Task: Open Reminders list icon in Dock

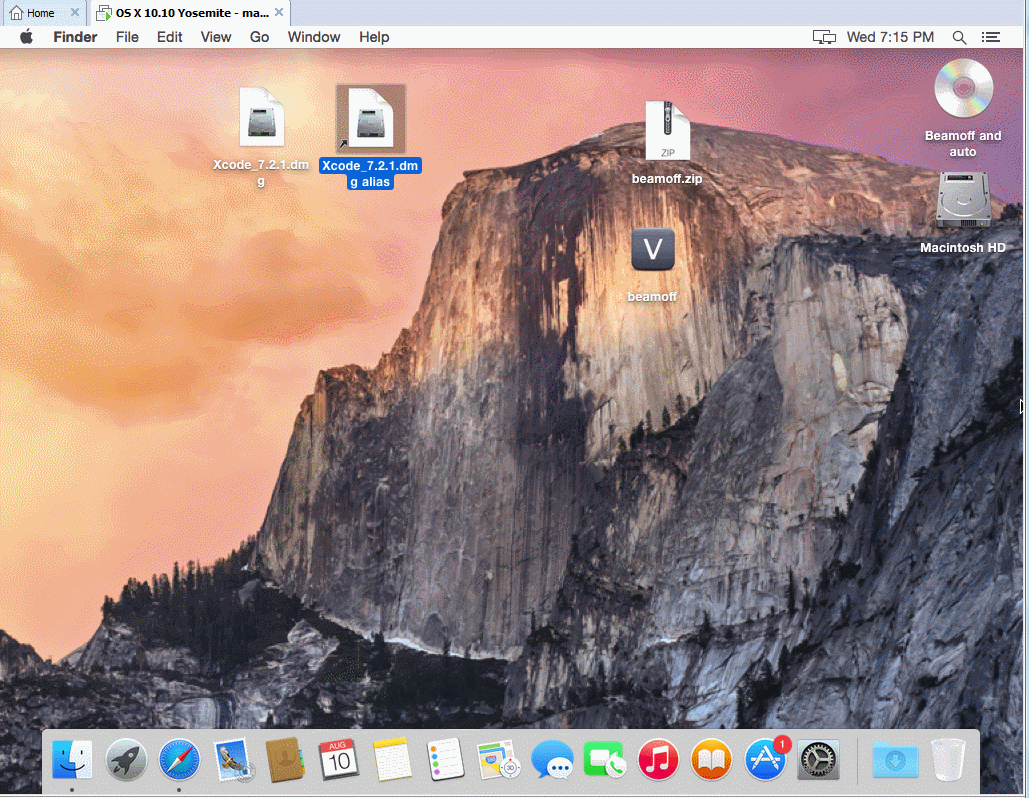Action: click(x=445, y=759)
